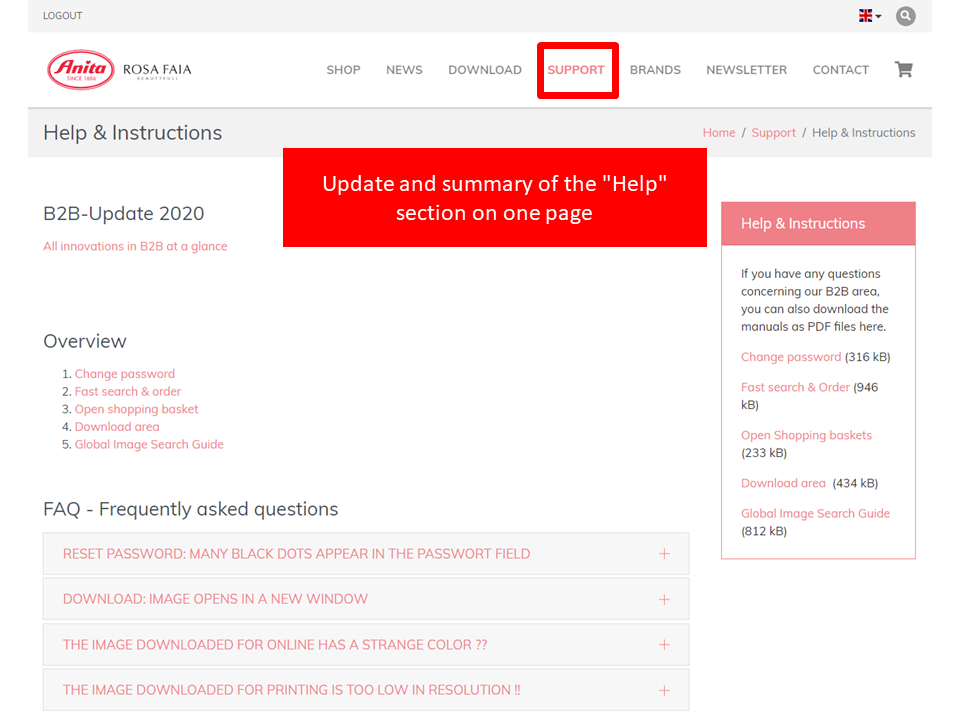Open All innovations in B2B link
The width and height of the screenshot is (960, 720).
(x=135, y=246)
